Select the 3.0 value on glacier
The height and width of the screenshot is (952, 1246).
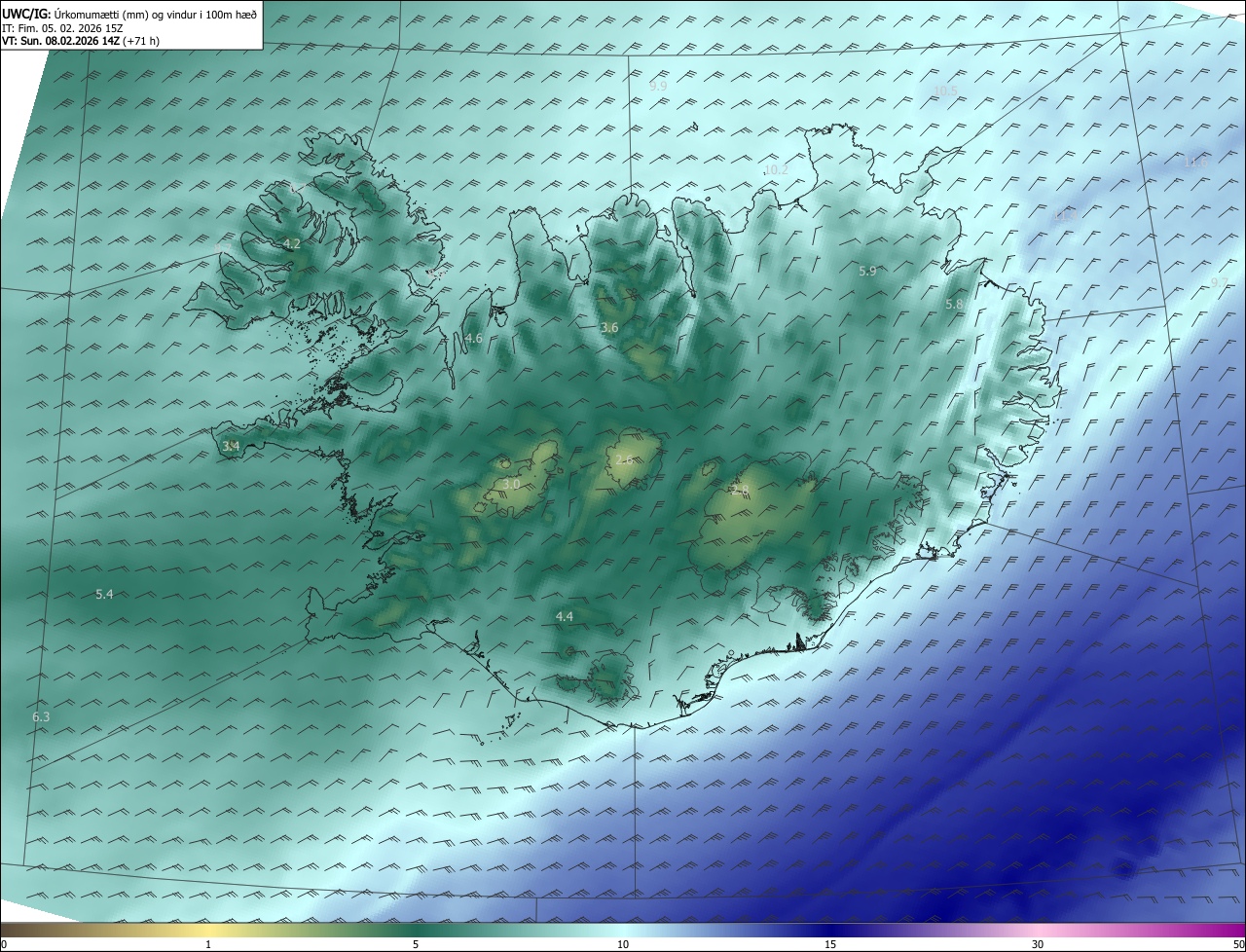[511, 484]
